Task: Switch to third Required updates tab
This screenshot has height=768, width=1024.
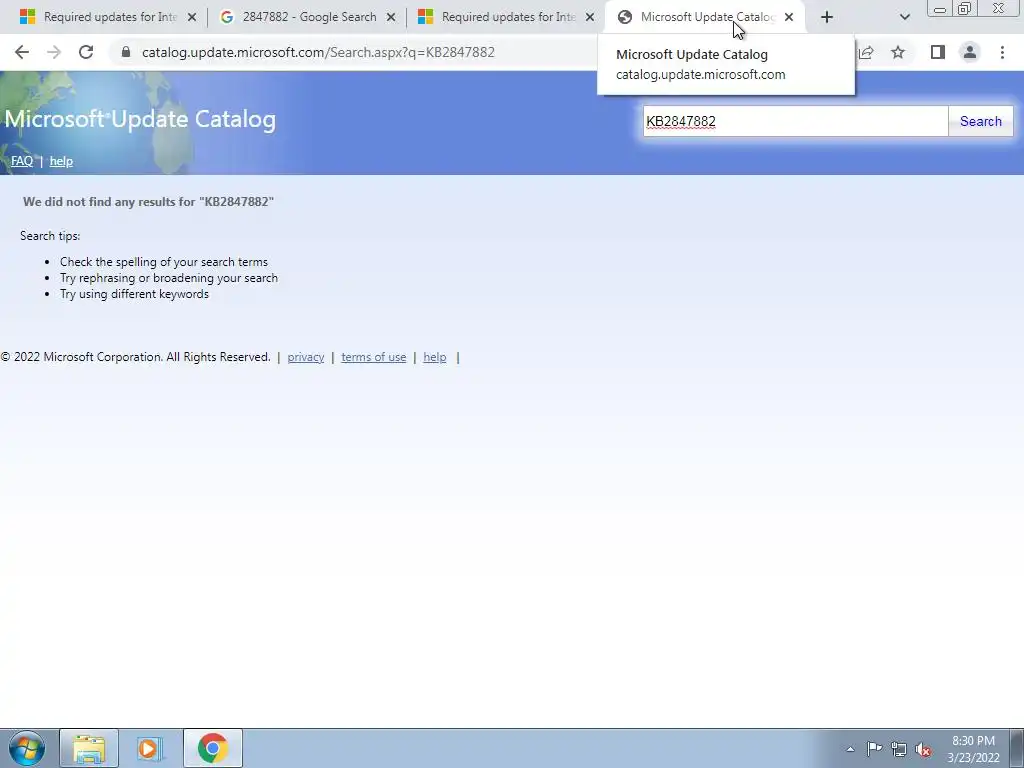Action: 508,18
